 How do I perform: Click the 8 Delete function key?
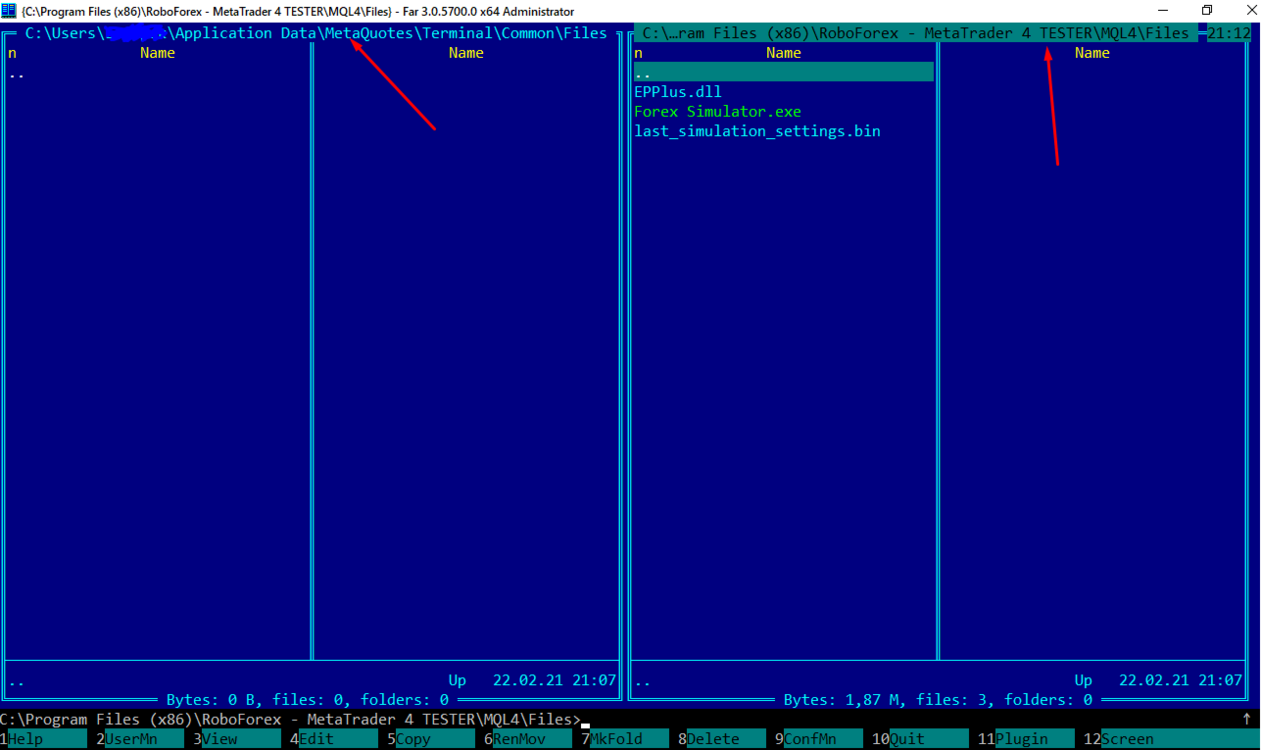[722, 739]
